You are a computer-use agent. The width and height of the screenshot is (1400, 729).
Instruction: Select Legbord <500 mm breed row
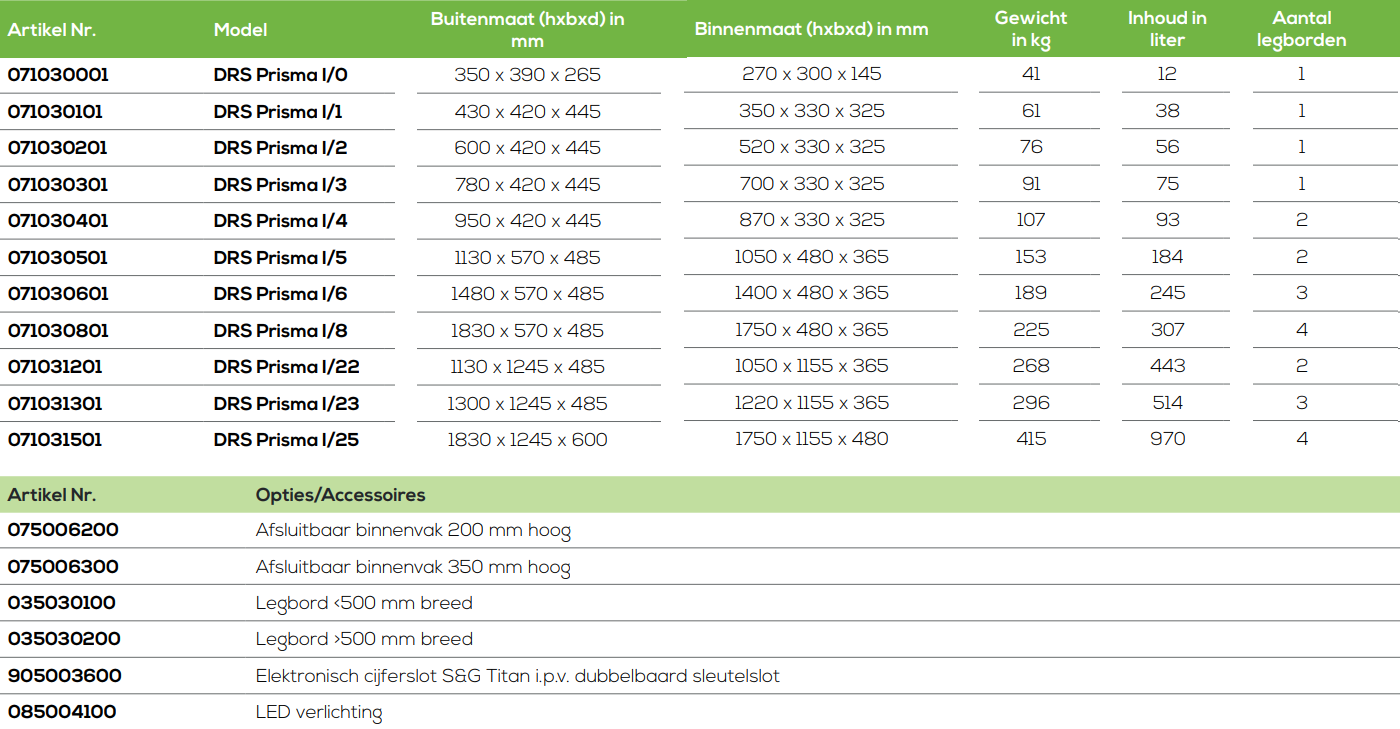(700, 603)
